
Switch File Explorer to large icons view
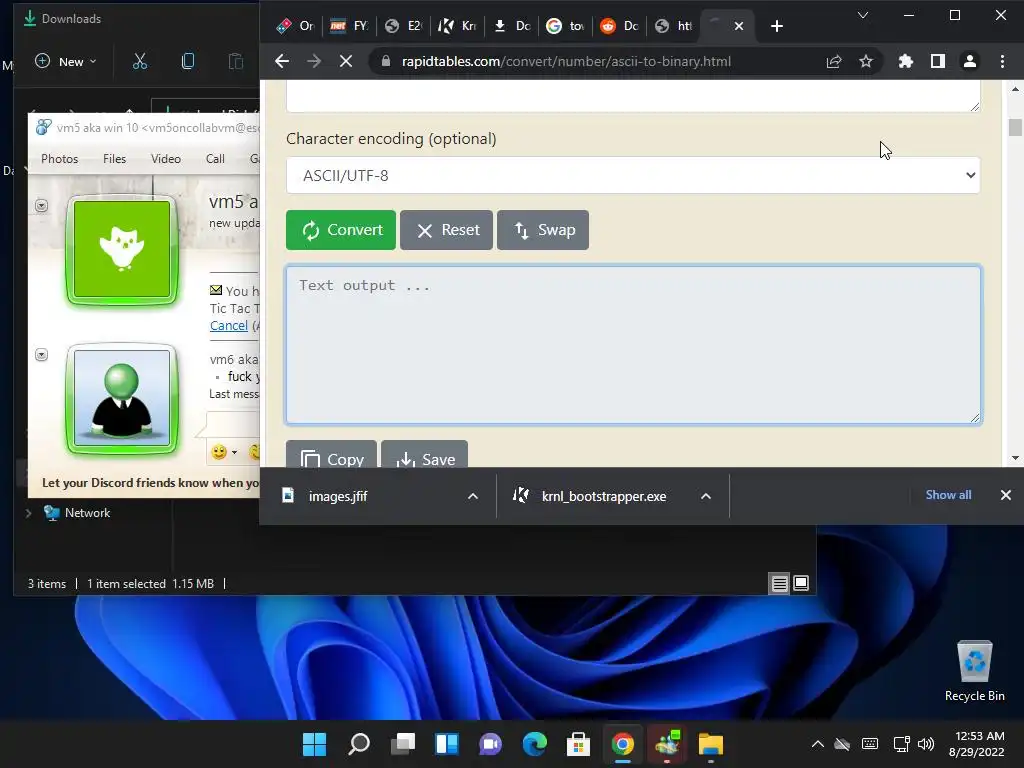[x=801, y=583]
